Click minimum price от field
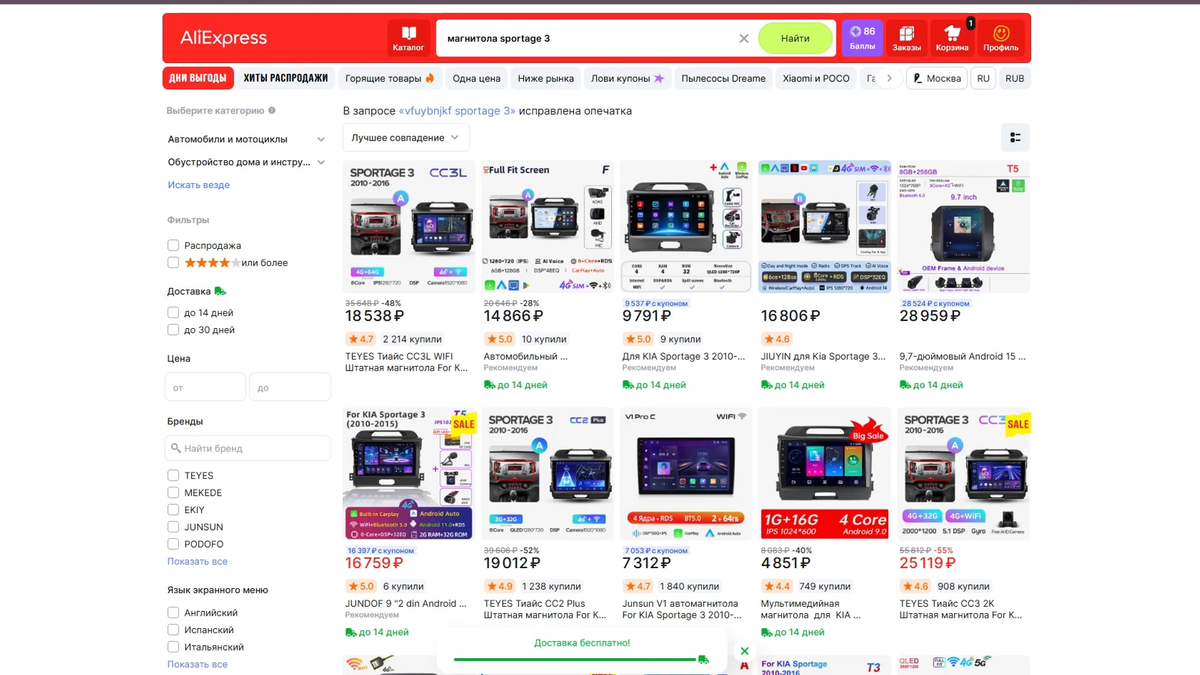Screen dimensions: 1200x675 click(x=205, y=387)
